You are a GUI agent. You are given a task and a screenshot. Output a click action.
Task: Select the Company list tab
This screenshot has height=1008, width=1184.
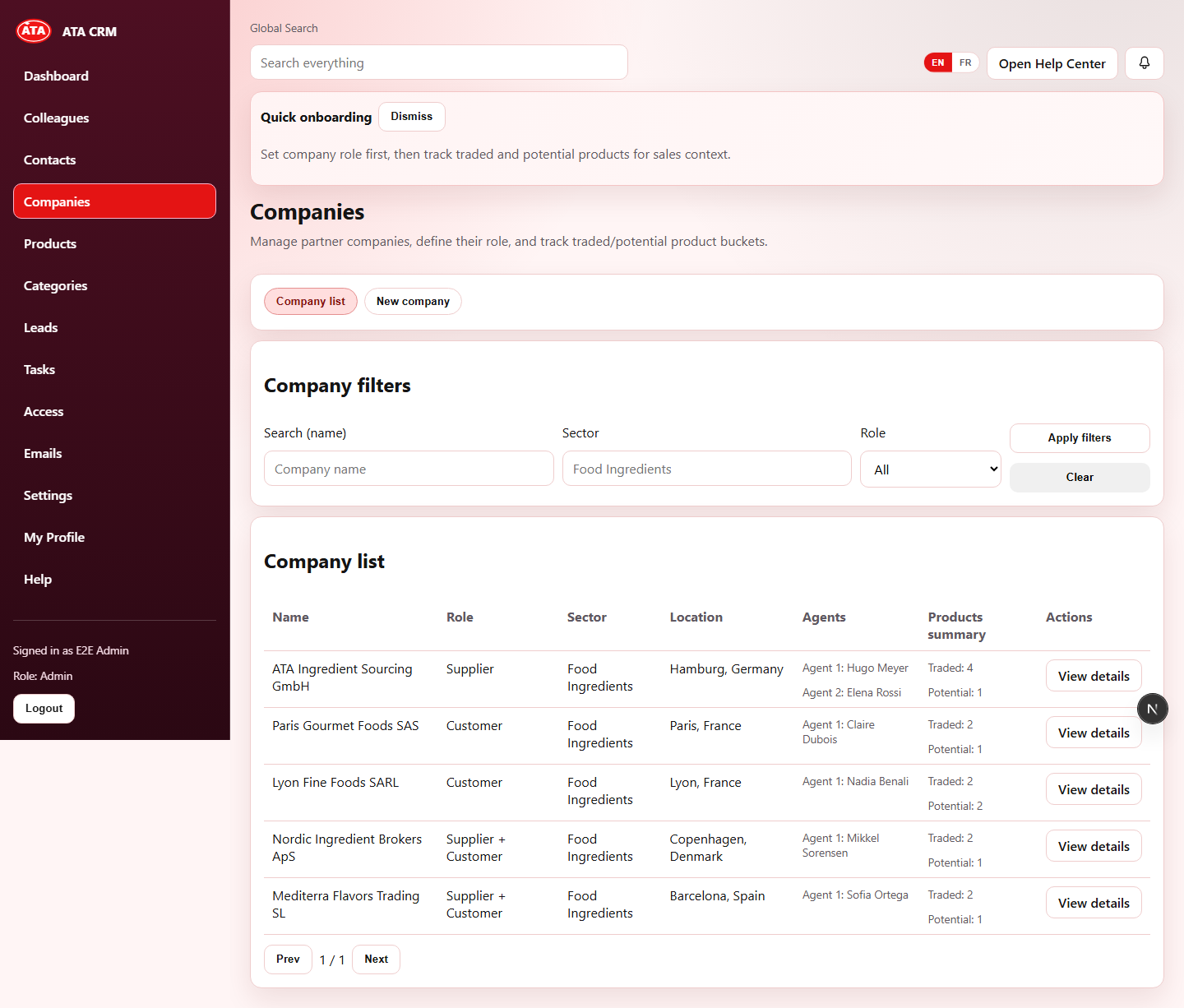(310, 301)
